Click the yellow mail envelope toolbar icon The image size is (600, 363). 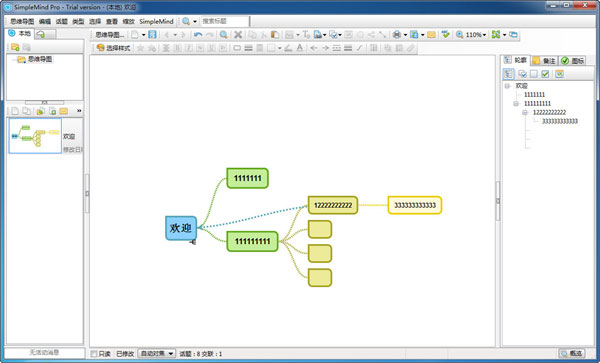click(x=431, y=35)
